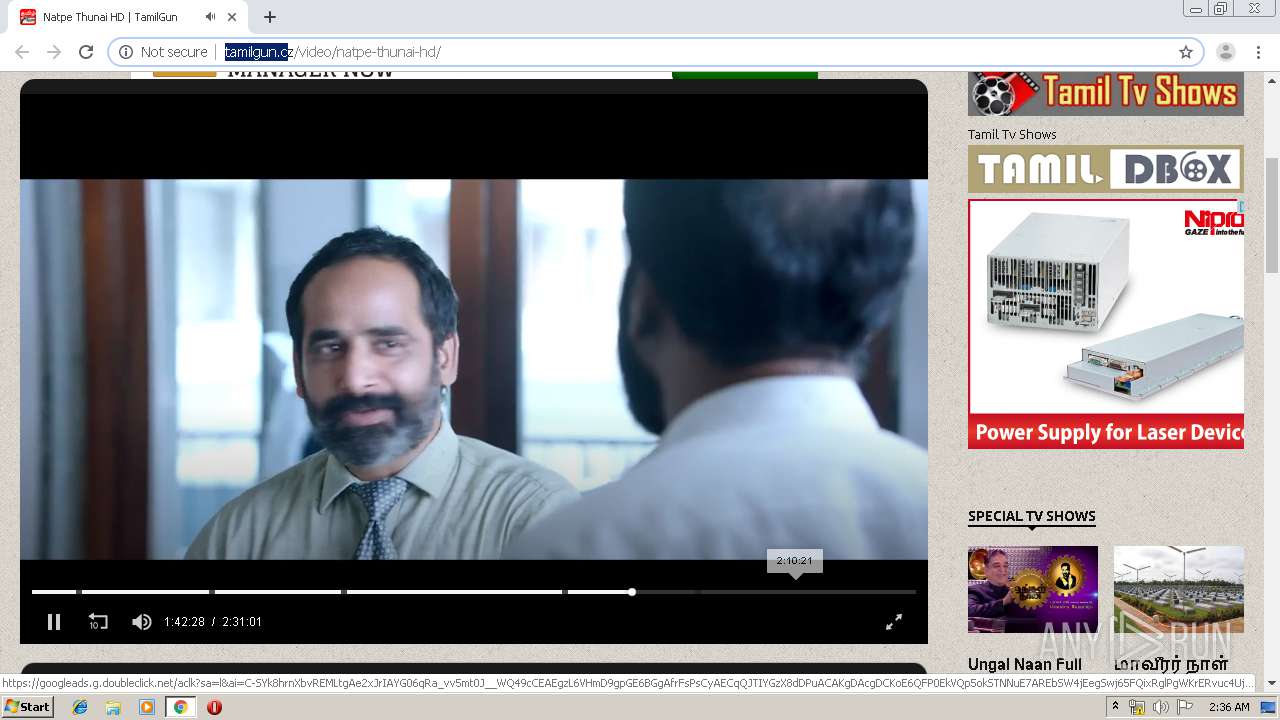Screen dimensions: 1280x720
Task: Click scrollbar down arrow
Action: click(1272, 683)
